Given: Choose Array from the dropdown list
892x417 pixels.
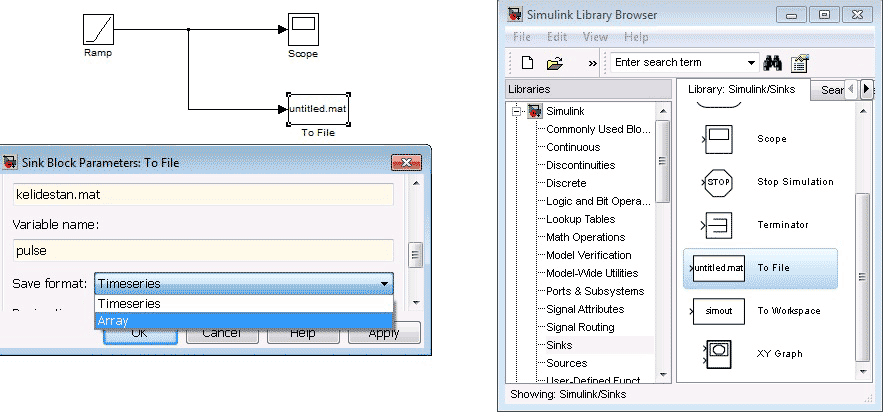Looking at the screenshot, I should click(x=244, y=320).
